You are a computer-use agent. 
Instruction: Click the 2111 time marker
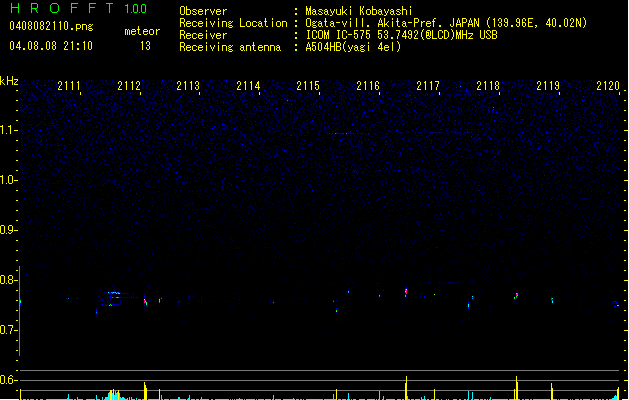69,85
